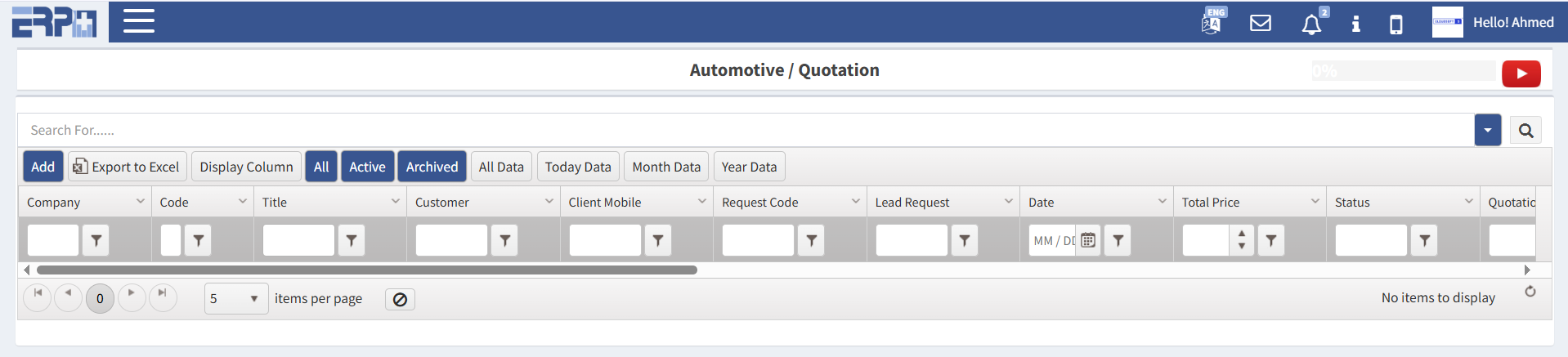Open the date picker calendar icon

click(x=1088, y=240)
